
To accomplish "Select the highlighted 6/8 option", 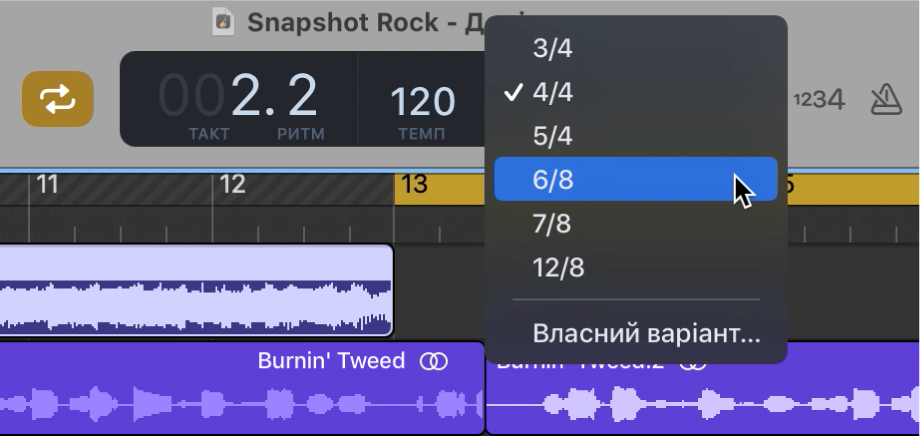I will click(x=553, y=180).
